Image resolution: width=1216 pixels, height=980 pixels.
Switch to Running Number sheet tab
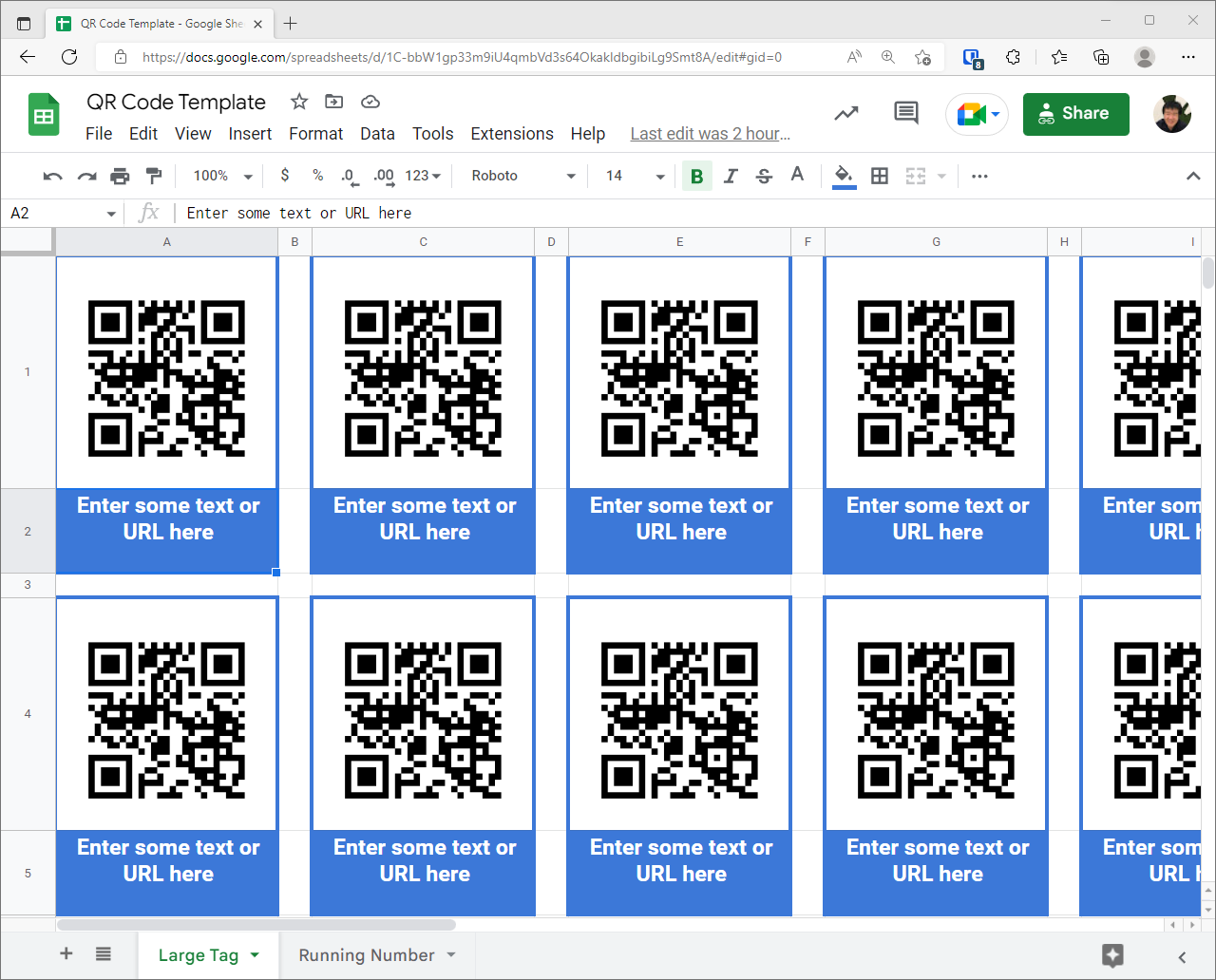367,955
